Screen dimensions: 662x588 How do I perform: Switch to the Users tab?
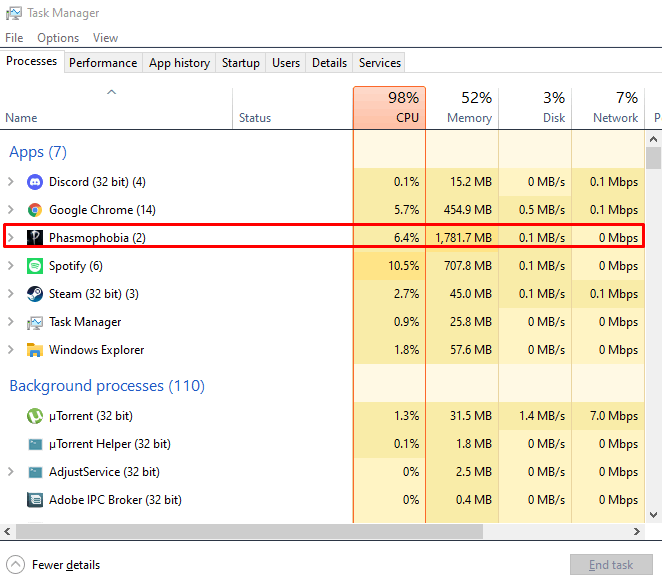[286, 63]
